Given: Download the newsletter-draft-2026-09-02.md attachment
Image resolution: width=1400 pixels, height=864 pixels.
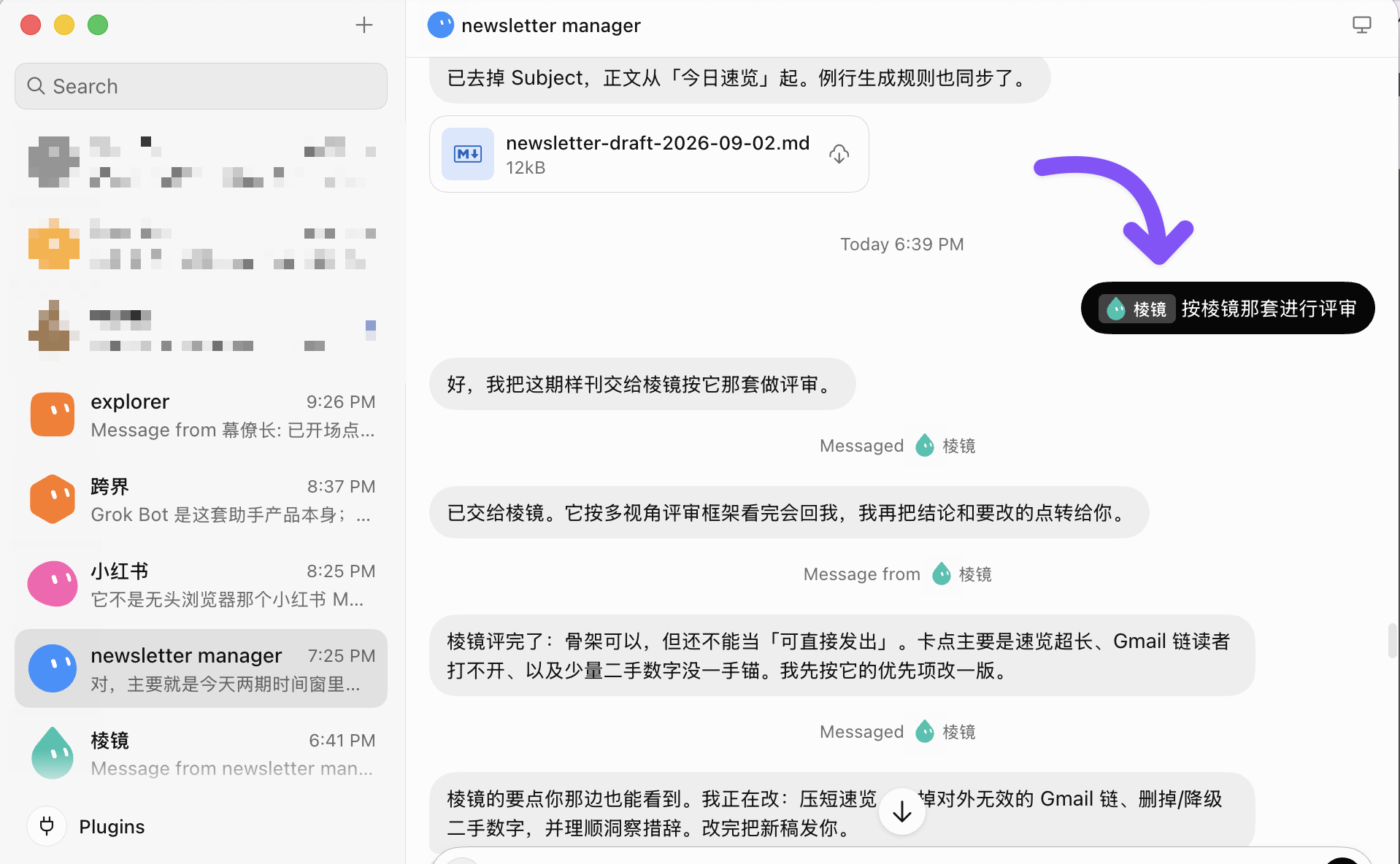Looking at the screenshot, I should point(839,154).
